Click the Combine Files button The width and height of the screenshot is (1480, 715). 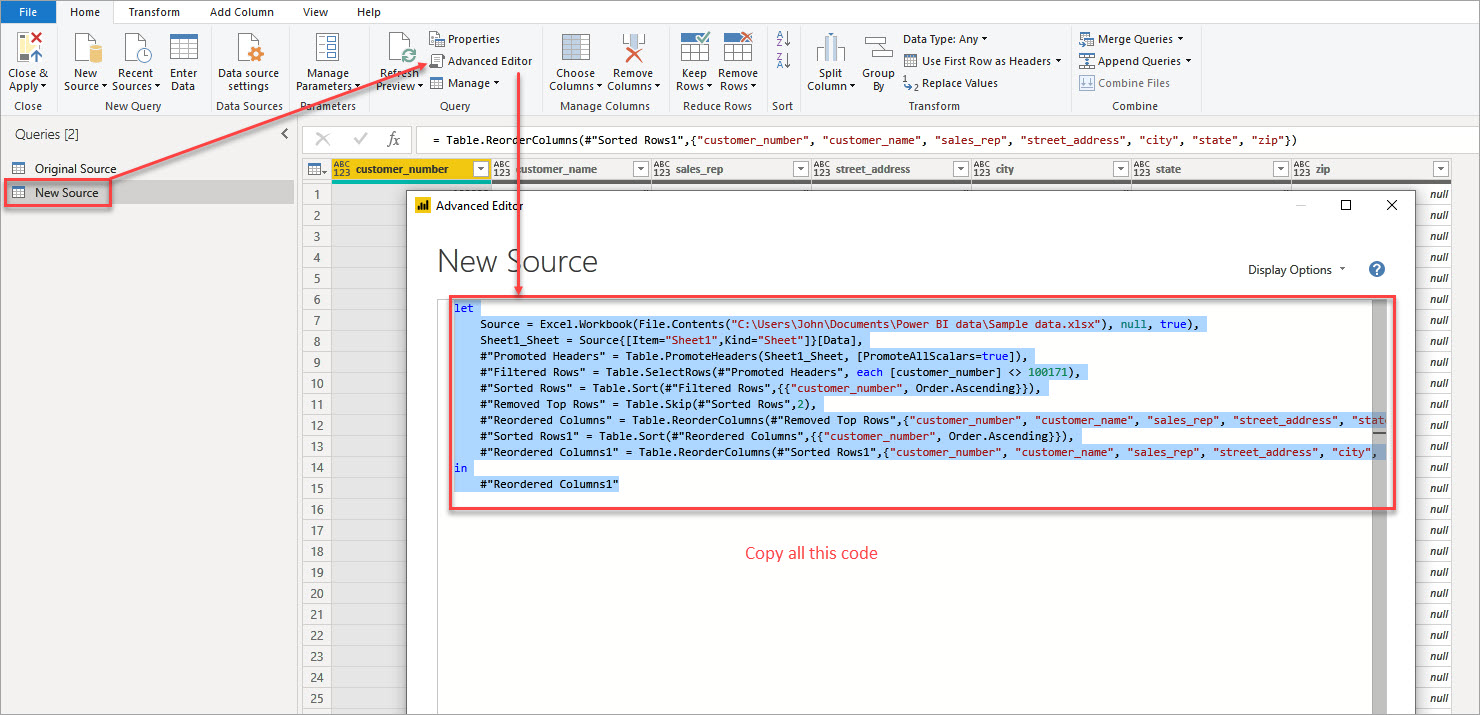(x=1124, y=83)
